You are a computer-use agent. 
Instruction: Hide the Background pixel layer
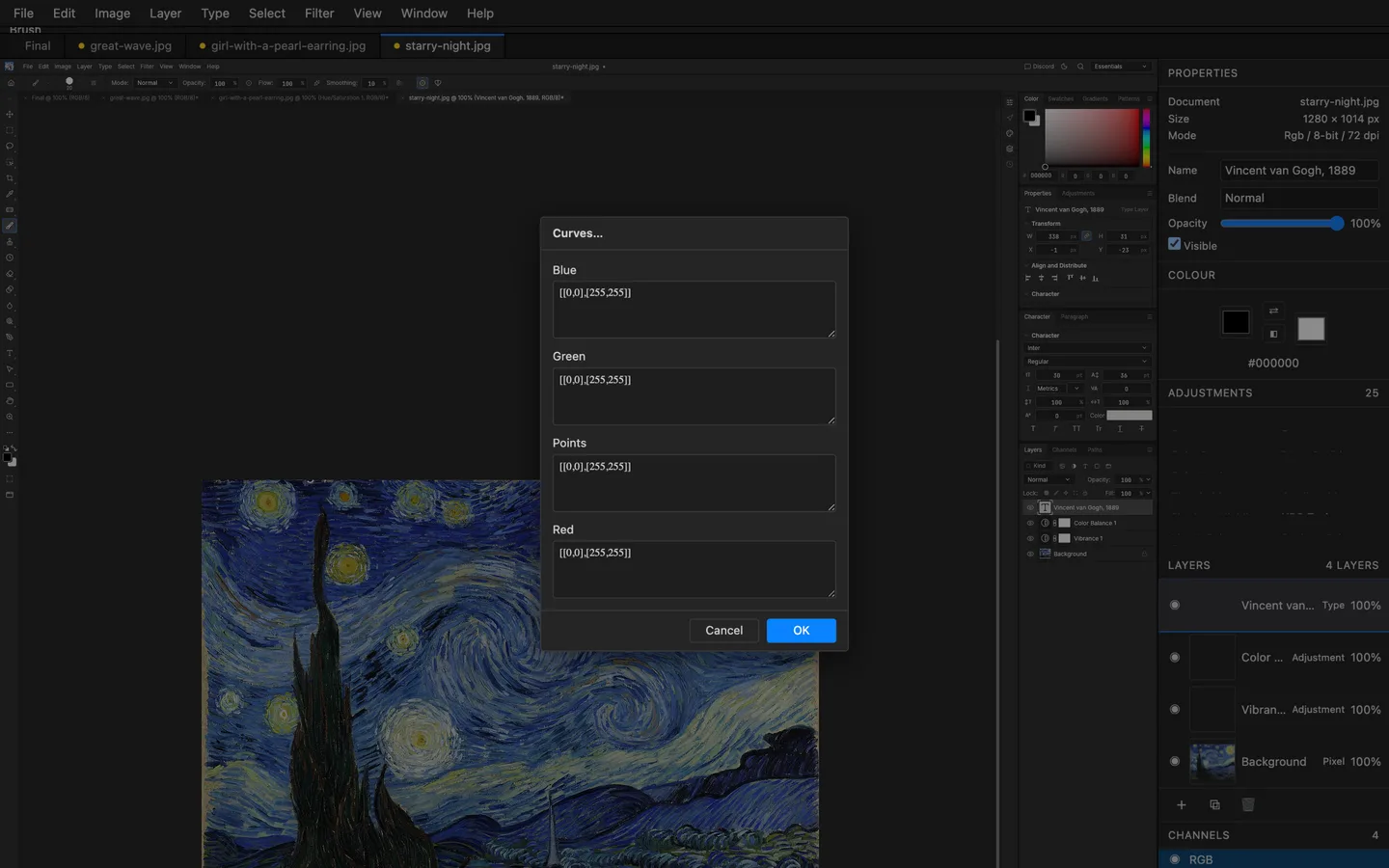click(x=1175, y=762)
